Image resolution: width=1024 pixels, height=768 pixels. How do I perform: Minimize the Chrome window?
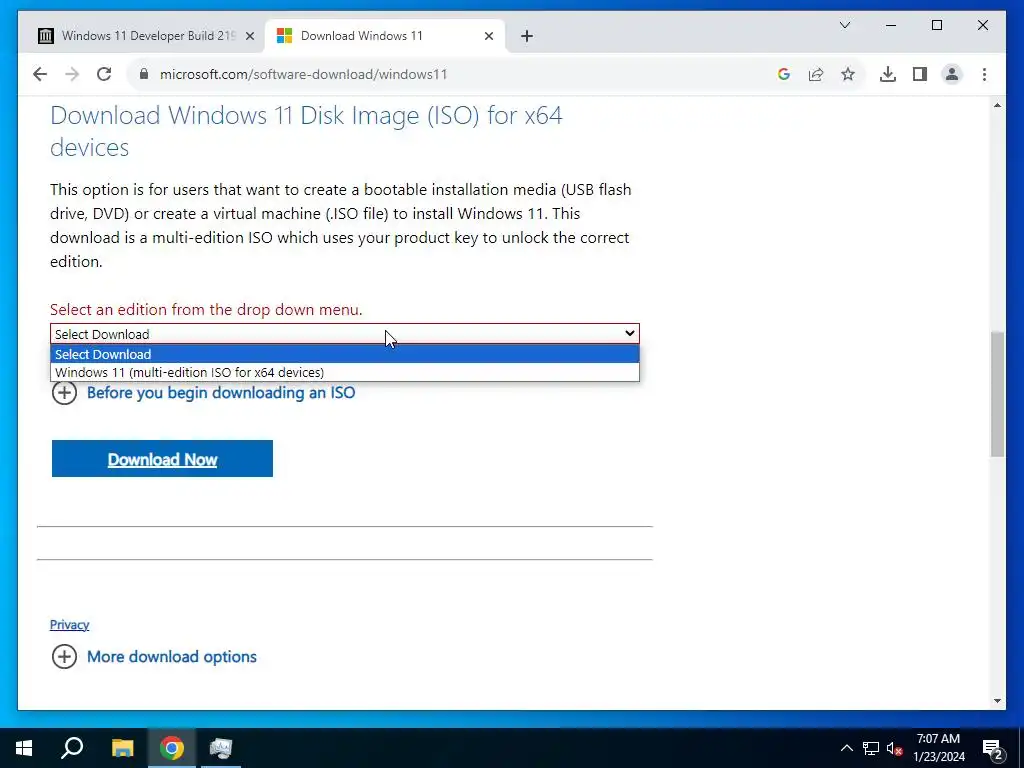891,25
